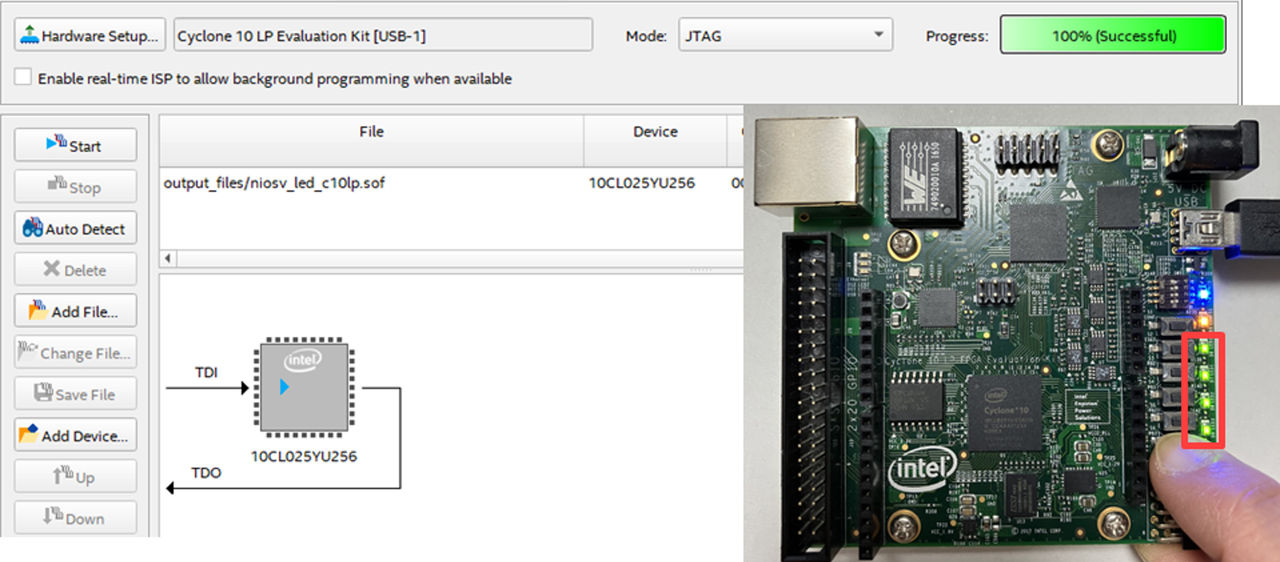The height and width of the screenshot is (562, 1280).
Task: Click the Mode label text
Action: point(646,36)
